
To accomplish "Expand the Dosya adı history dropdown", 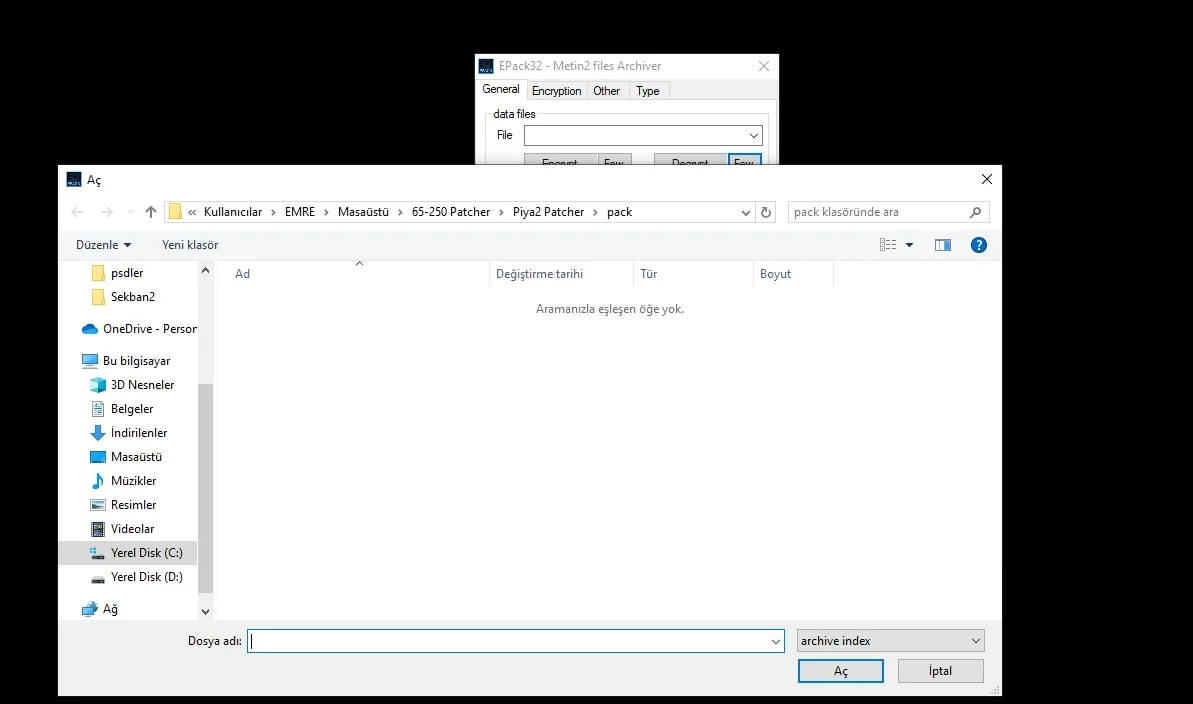I will [x=776, y=642].
